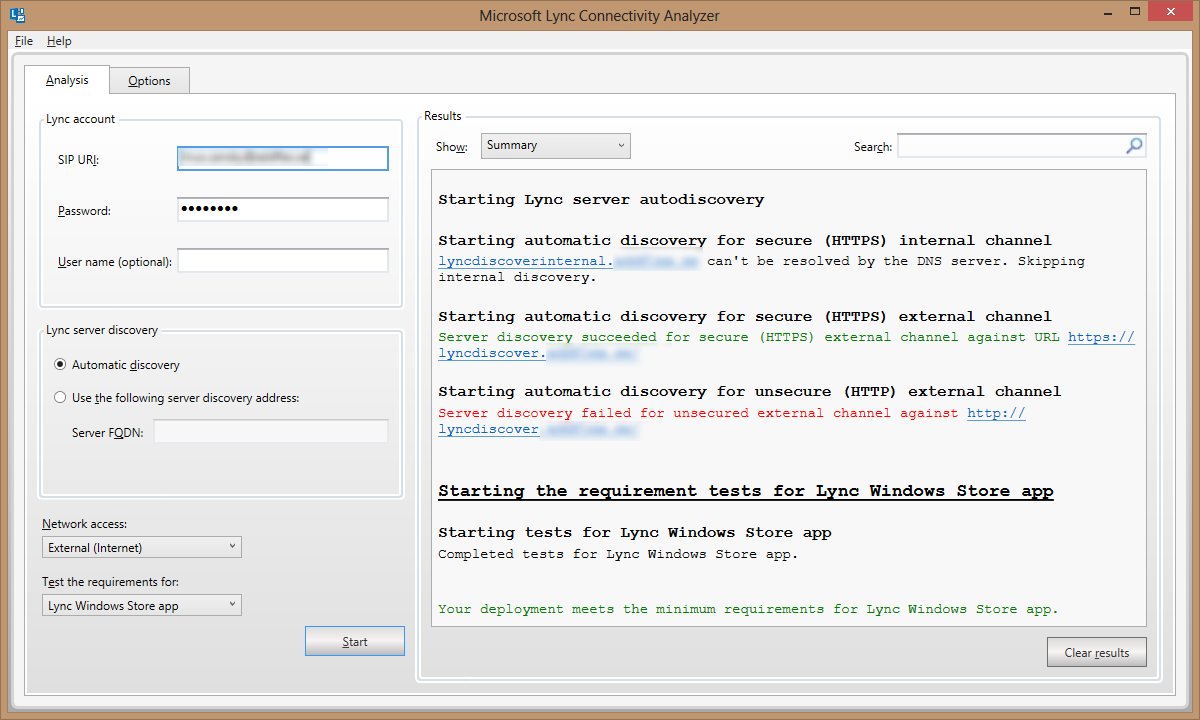Switch to the Analysis tab
Viewport: 1200px width, 720px height.
(67, 80)
